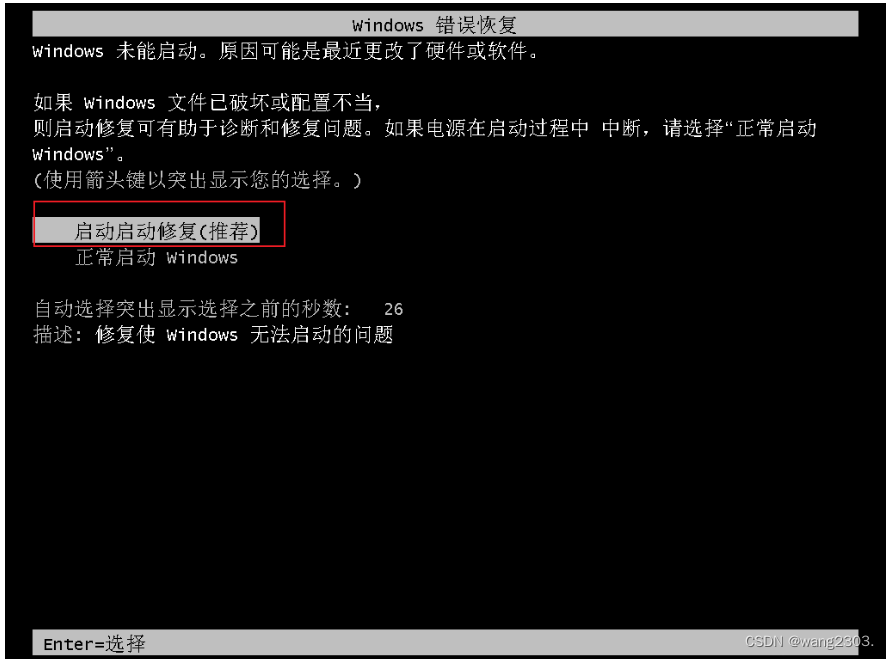Click the 原因可能是最近更改了硬件或软件 phrase
Image resolution: width=890 pixels, height=659 pixels.
(378, 51)
